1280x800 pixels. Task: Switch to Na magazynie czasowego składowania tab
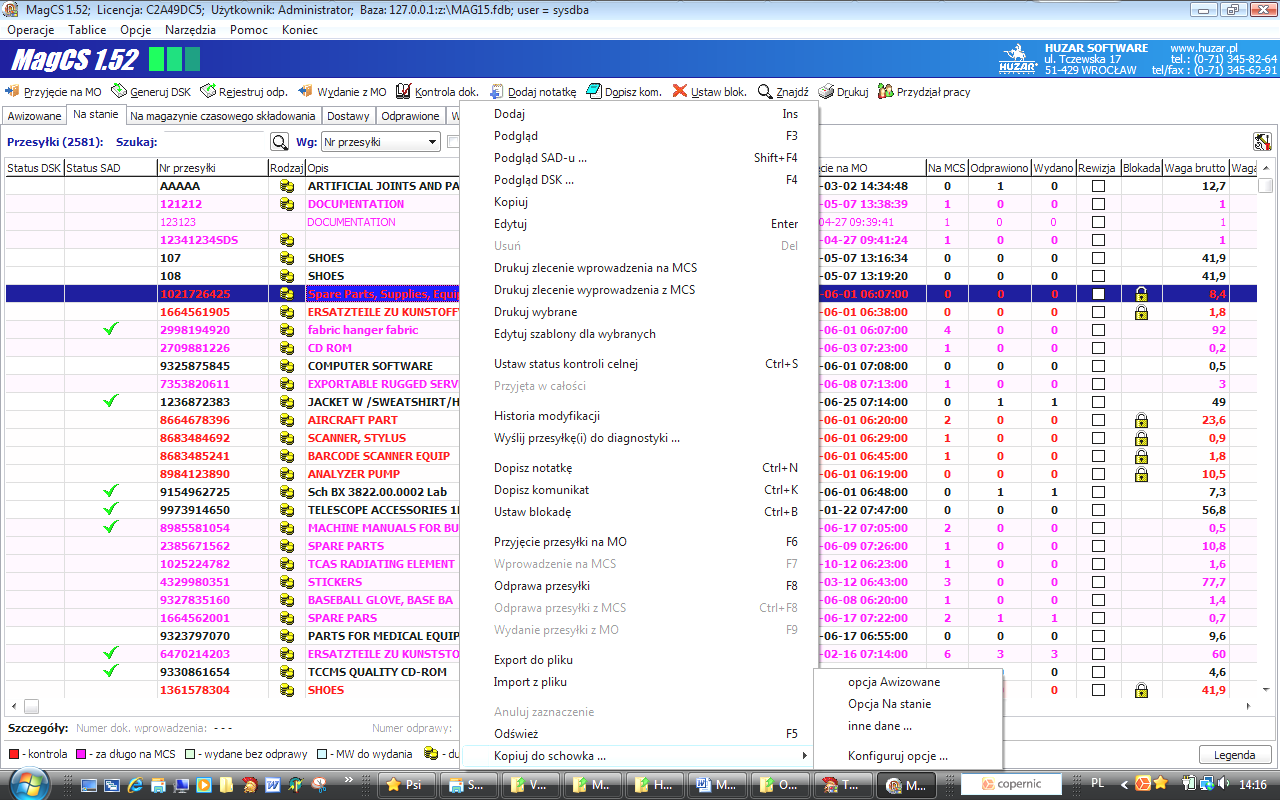223,116
